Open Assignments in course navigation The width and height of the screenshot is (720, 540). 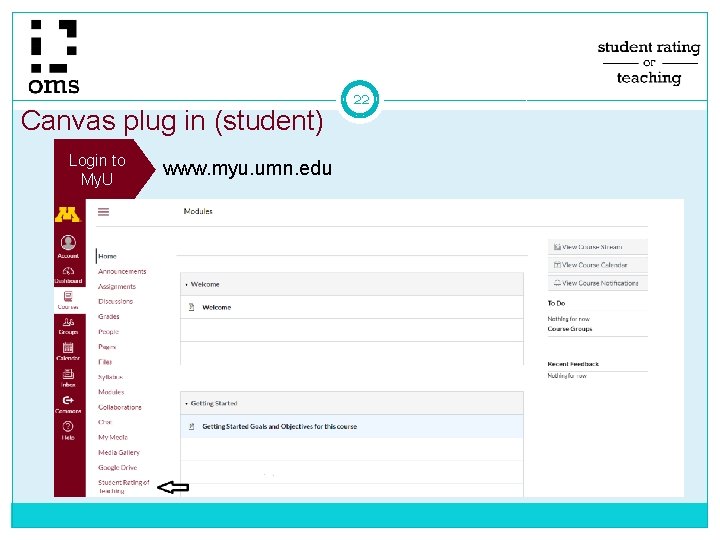click(x=117, y=287)
